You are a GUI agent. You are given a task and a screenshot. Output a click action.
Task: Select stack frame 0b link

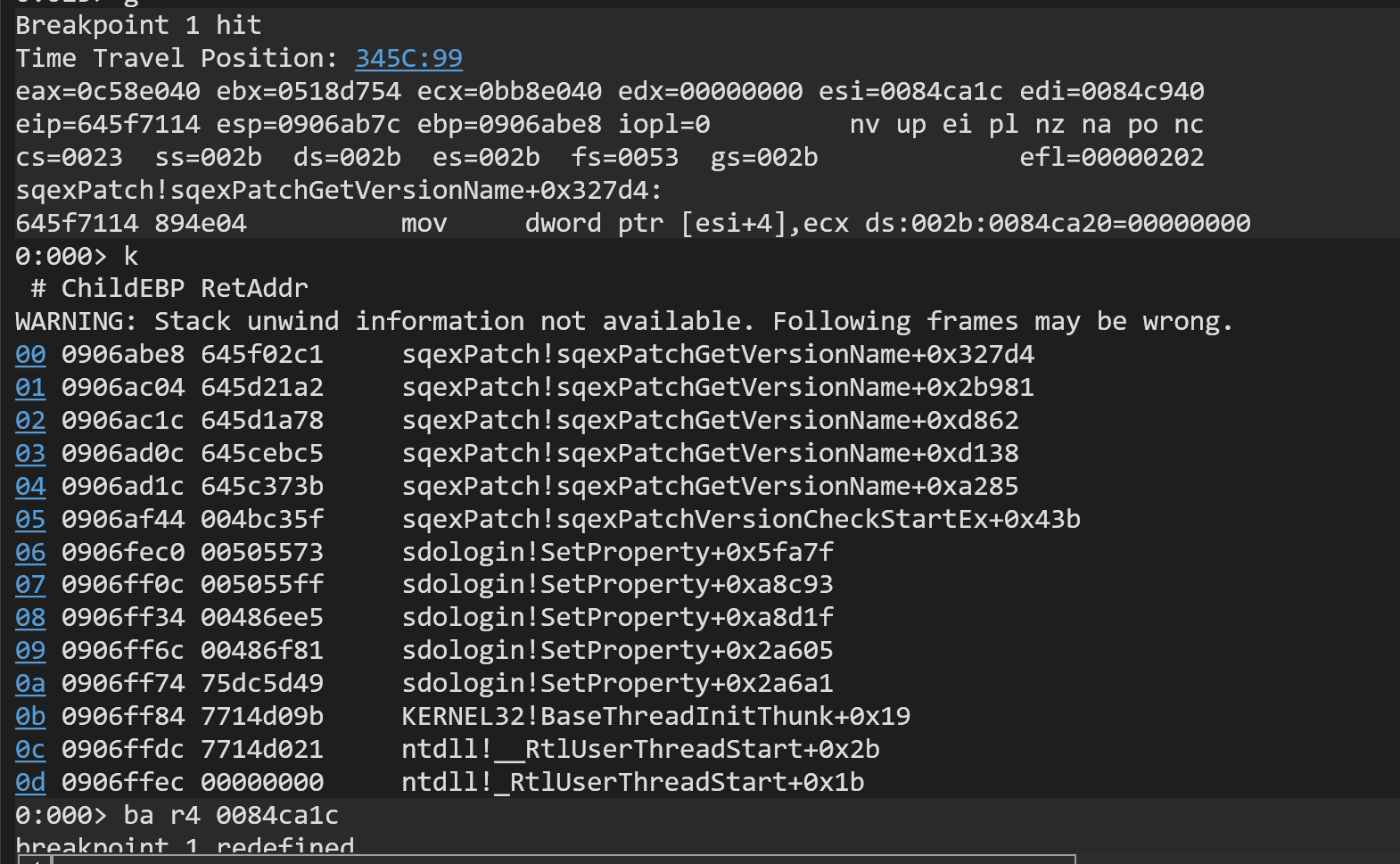click(30, 717)
